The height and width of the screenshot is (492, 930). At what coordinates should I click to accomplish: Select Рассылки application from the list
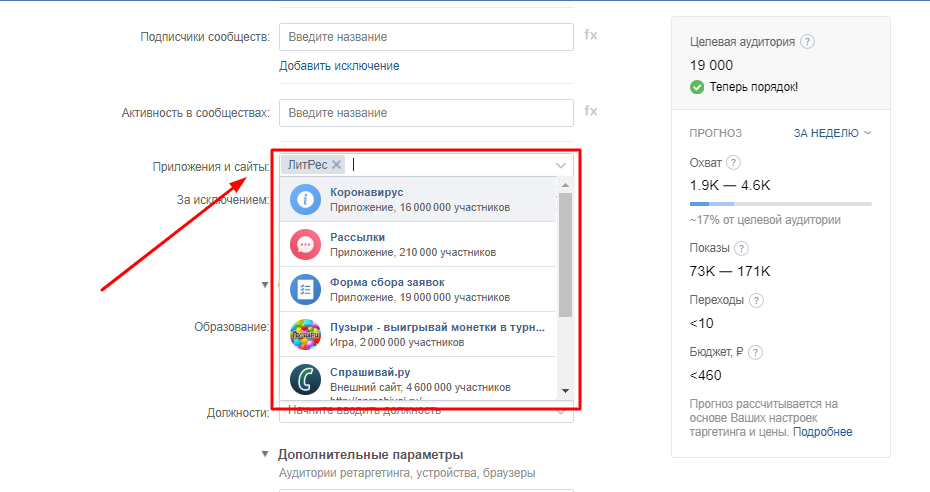(x=418, y=245)
